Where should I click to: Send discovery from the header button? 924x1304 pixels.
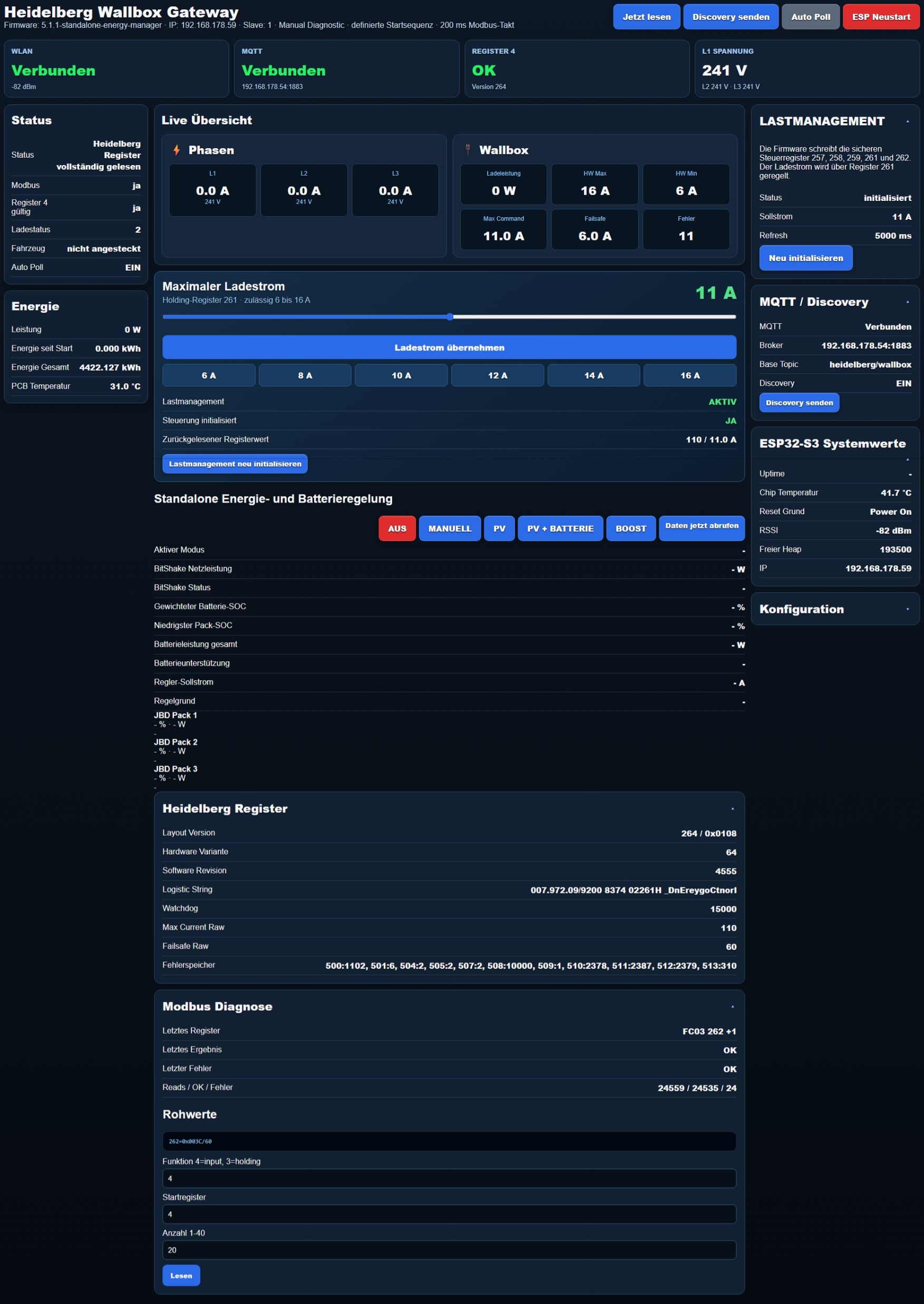731,16
